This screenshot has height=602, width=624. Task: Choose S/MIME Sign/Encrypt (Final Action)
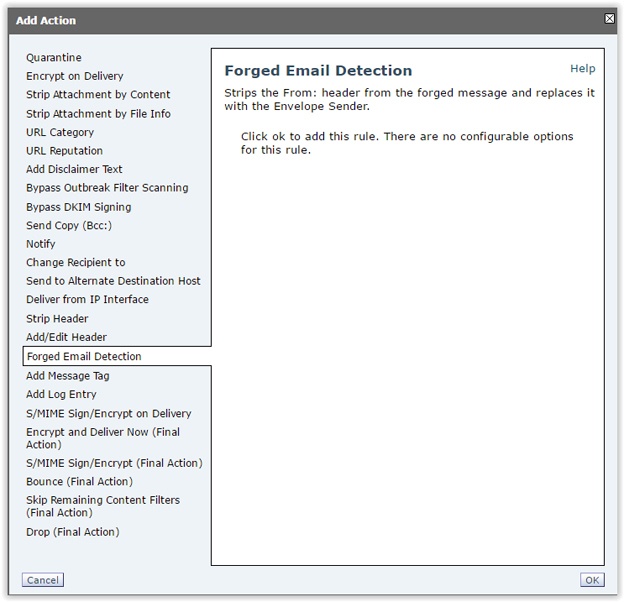(114, 463)
